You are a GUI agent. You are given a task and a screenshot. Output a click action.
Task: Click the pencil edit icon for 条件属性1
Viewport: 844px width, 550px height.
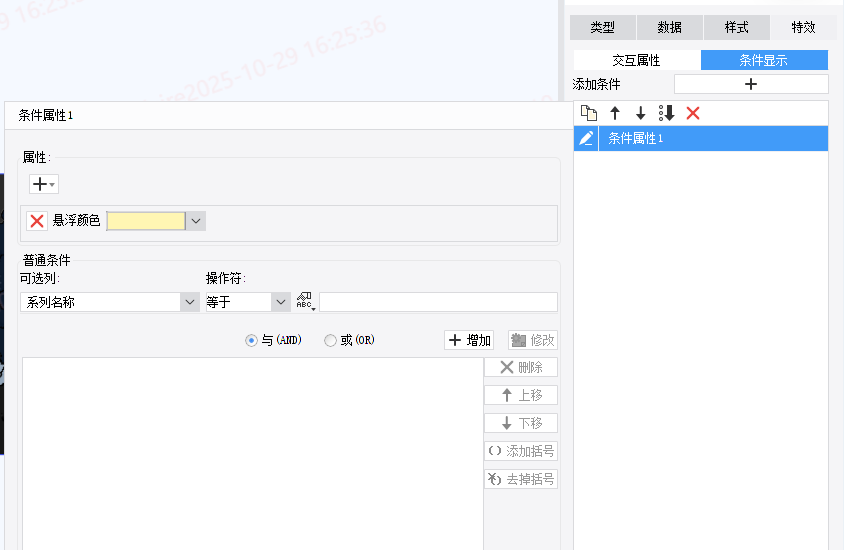coord(586,138)
